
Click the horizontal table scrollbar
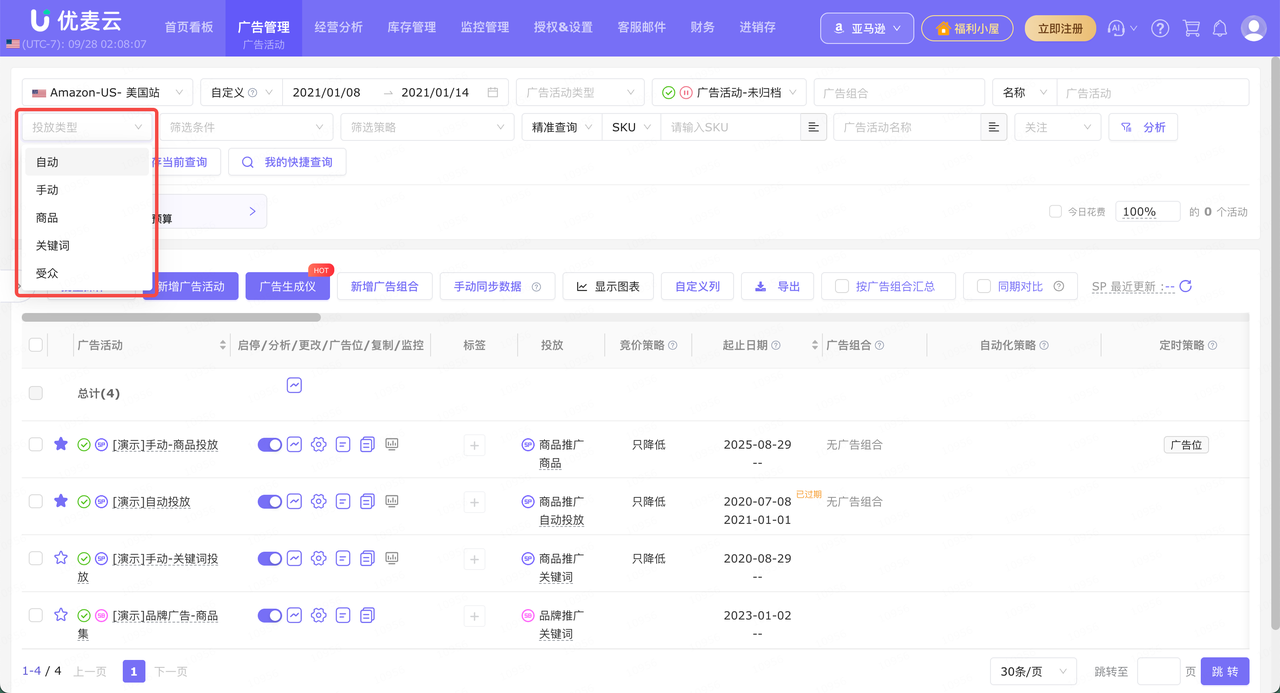click(x=171, y=317)
